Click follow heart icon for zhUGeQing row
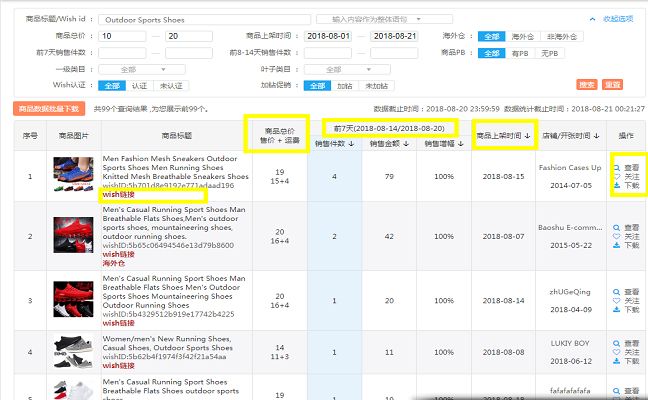This screenshot has width=648, height=400. coord(617,301)
